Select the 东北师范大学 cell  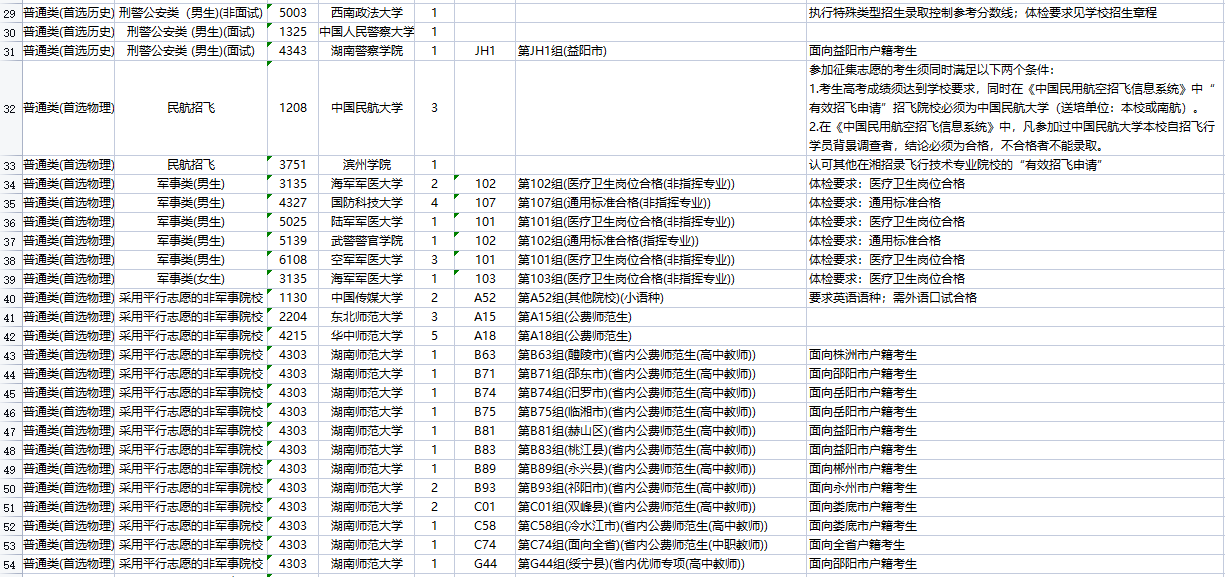click(x=367, y=317)
